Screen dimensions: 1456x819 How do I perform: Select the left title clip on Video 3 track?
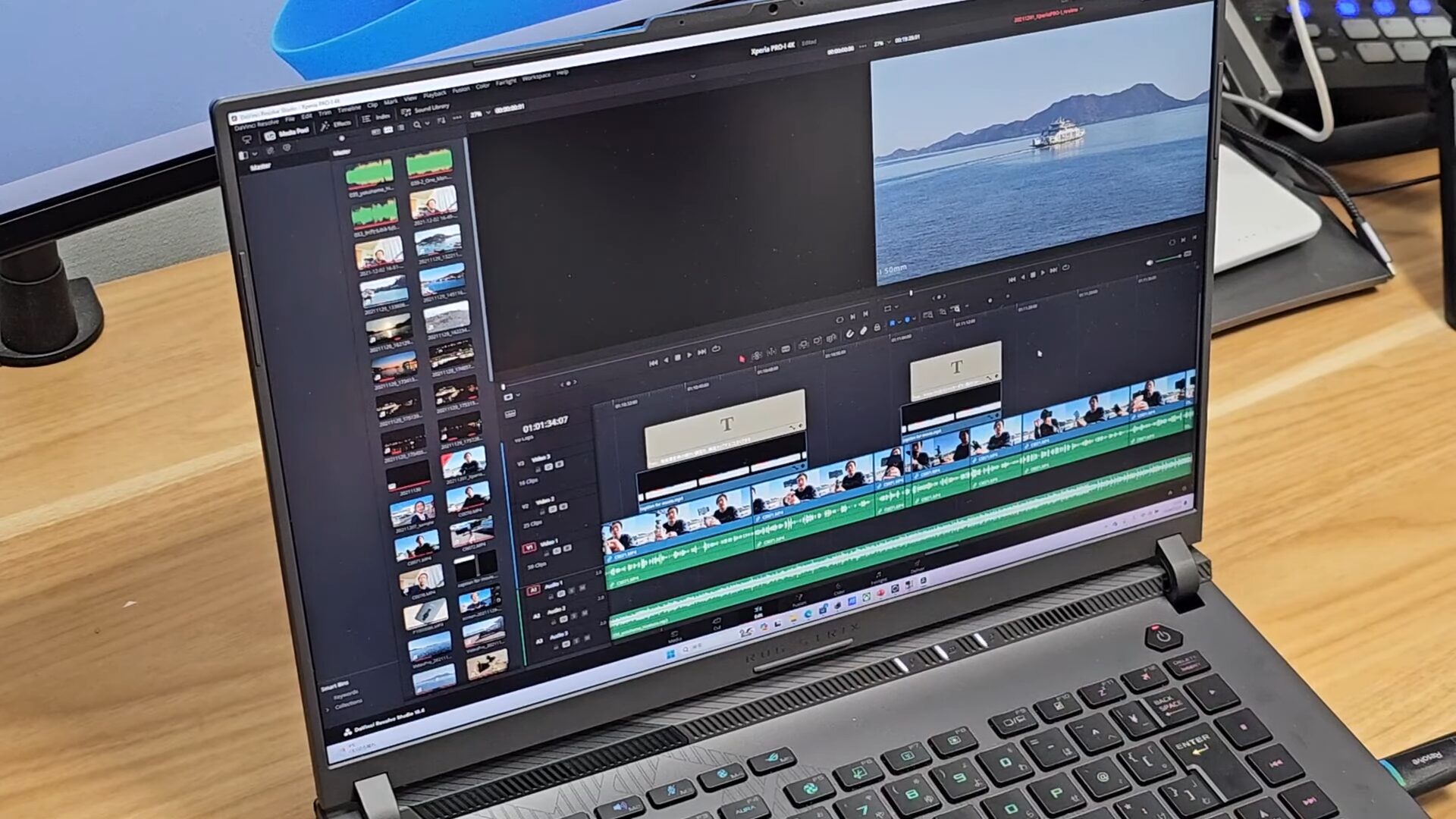(x=726, y=427)
